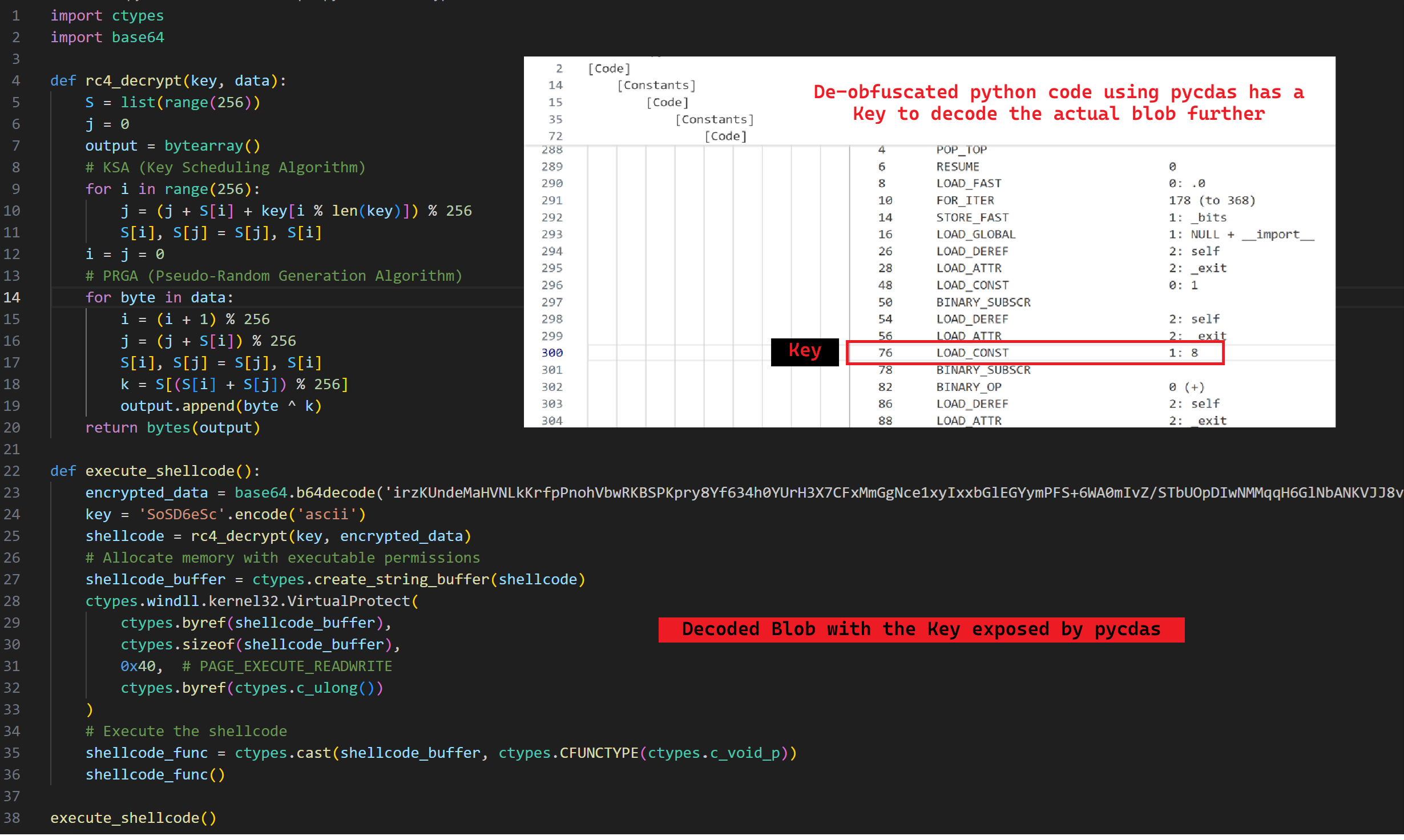Click STORE_FAST '_bits' row in pycdas
The width and height of the screenshot is (1404, 840).
(x=1052, y=217)
